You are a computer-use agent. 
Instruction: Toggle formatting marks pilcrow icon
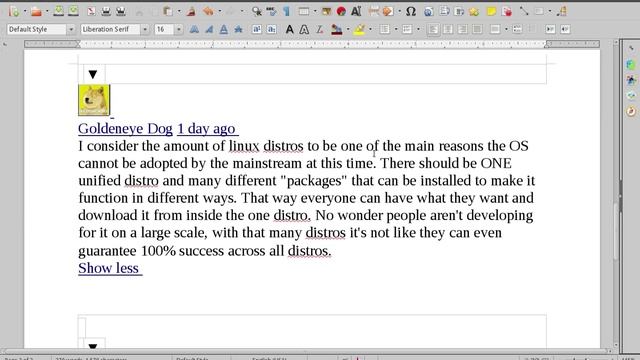point(287,11)
